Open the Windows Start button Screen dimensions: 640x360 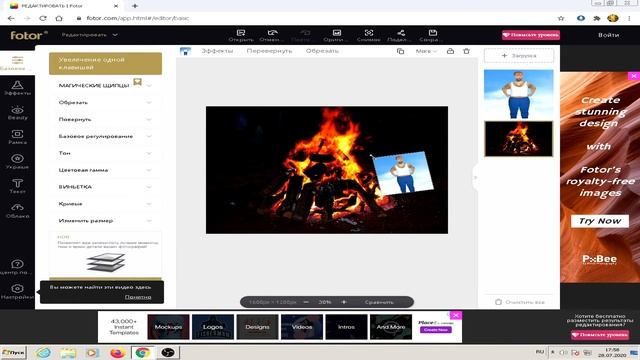click(13, 352)
